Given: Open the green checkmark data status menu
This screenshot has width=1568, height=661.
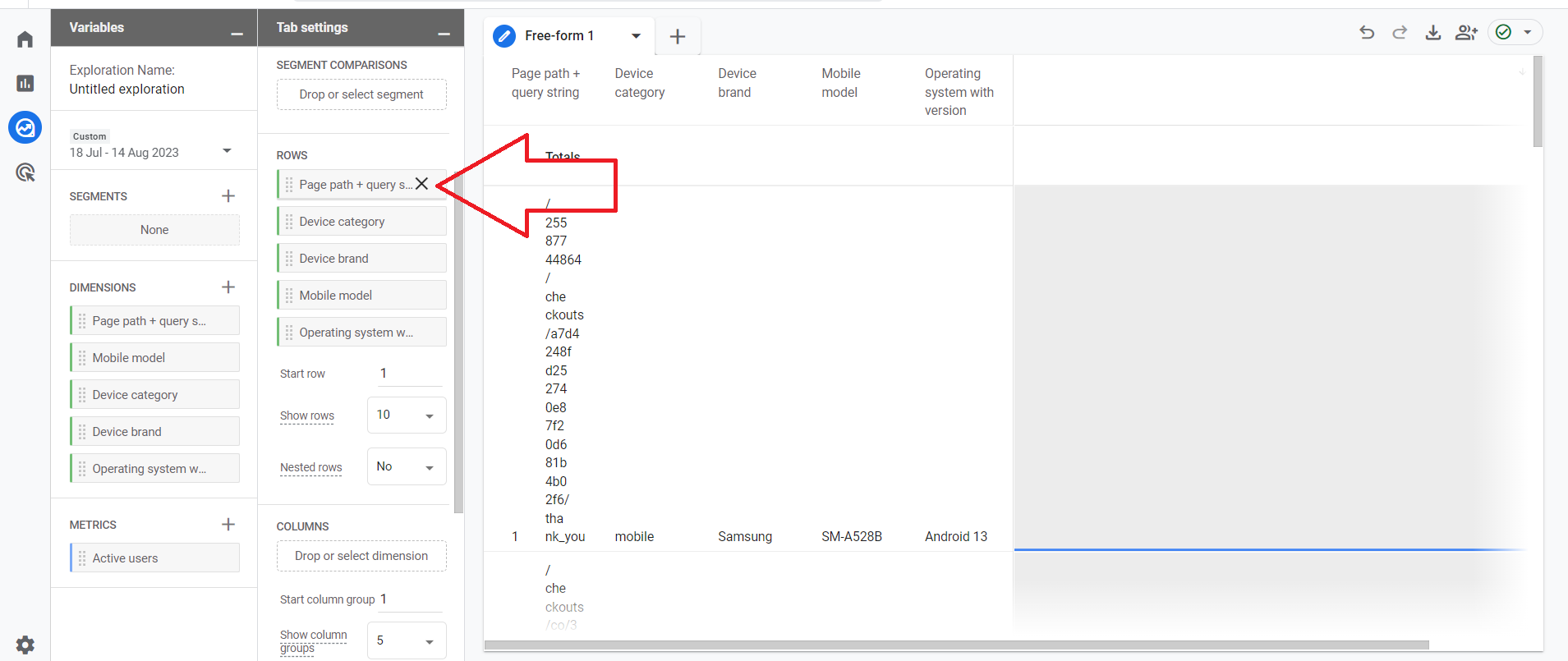Looking at the screenshot, I should 1515,32.
